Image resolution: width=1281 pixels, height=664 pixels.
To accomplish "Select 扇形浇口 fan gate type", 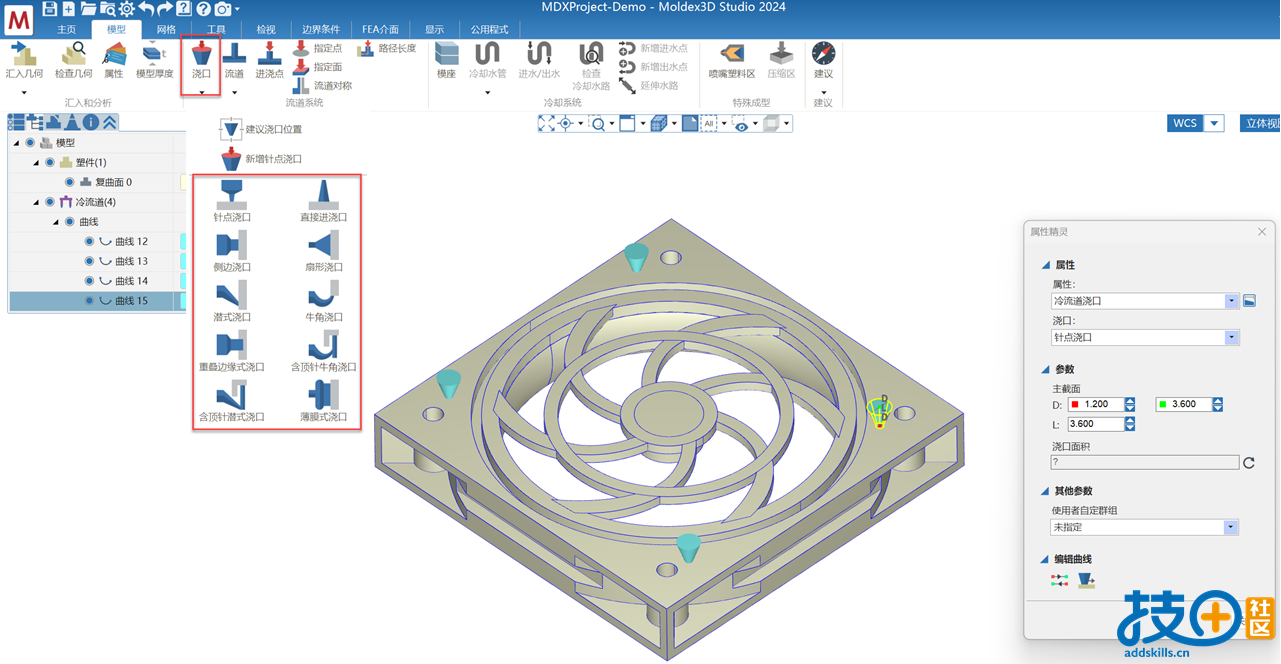I will (323, 251).
